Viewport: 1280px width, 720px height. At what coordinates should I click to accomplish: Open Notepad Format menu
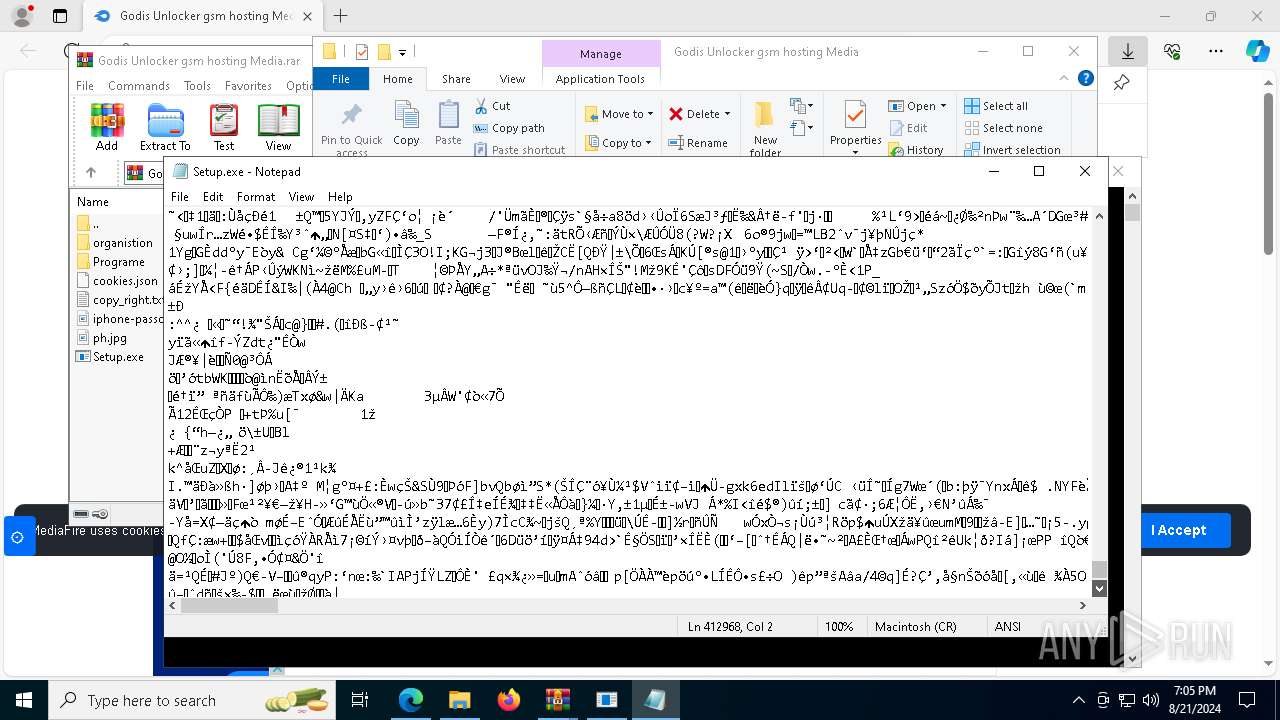tap(256, 197)
